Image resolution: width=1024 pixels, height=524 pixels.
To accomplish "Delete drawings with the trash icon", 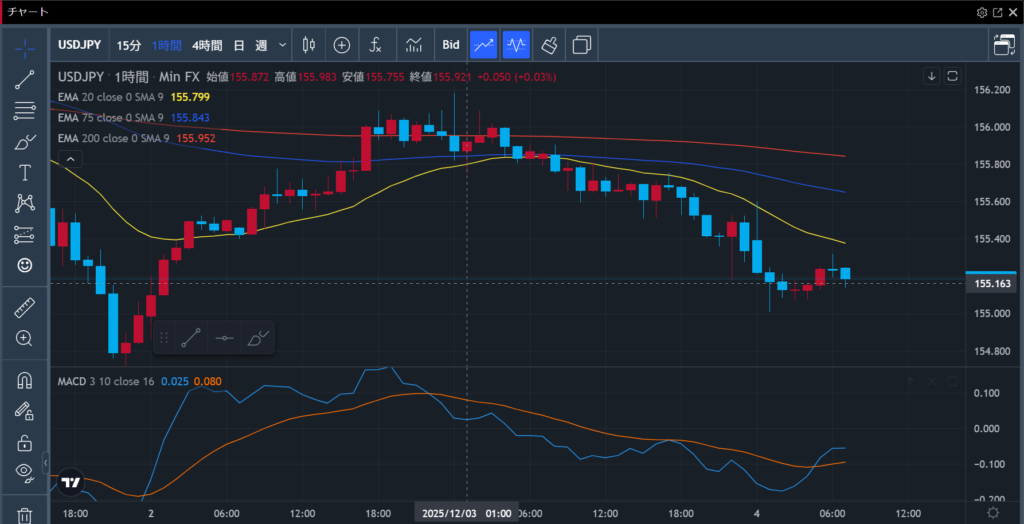I will [x=25, y=514].
